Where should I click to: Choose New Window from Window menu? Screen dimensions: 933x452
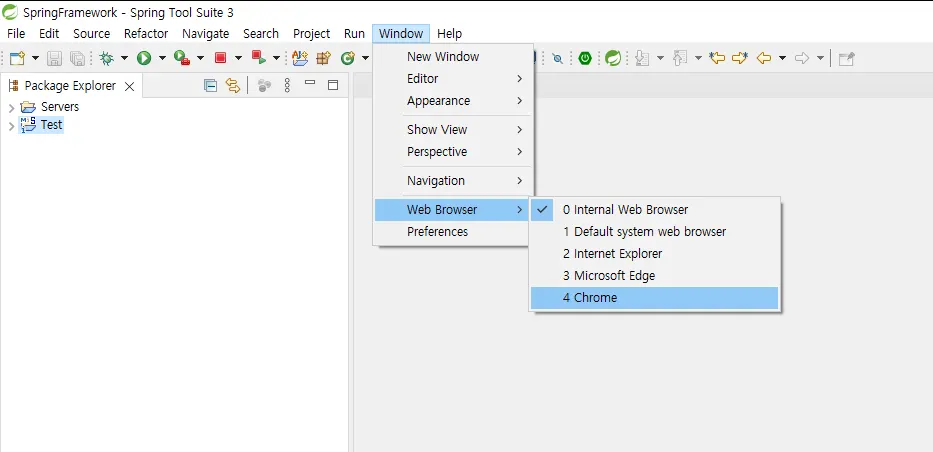point(453,57)
